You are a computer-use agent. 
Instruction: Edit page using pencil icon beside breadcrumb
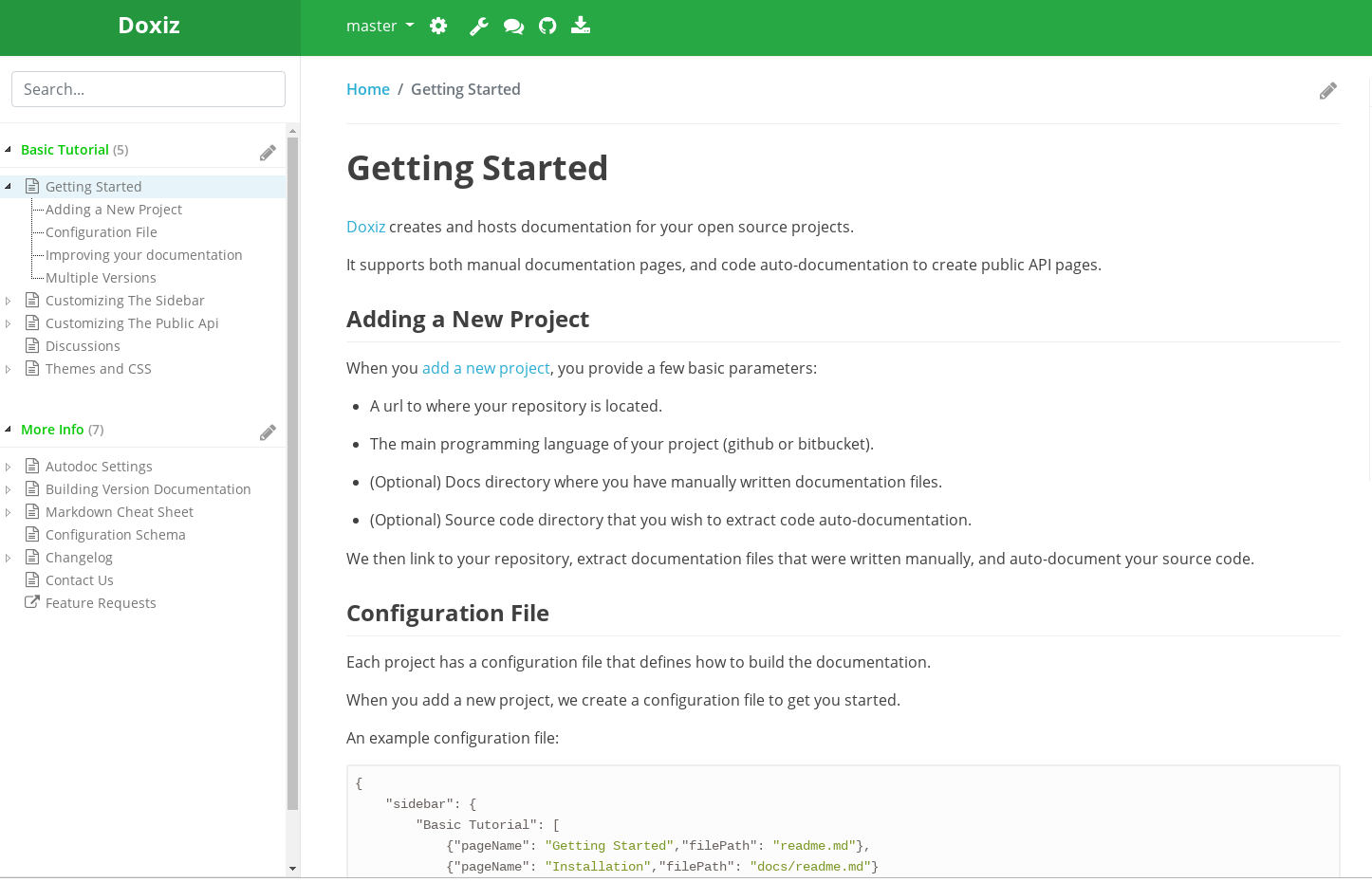click(x=1328, y=90)
